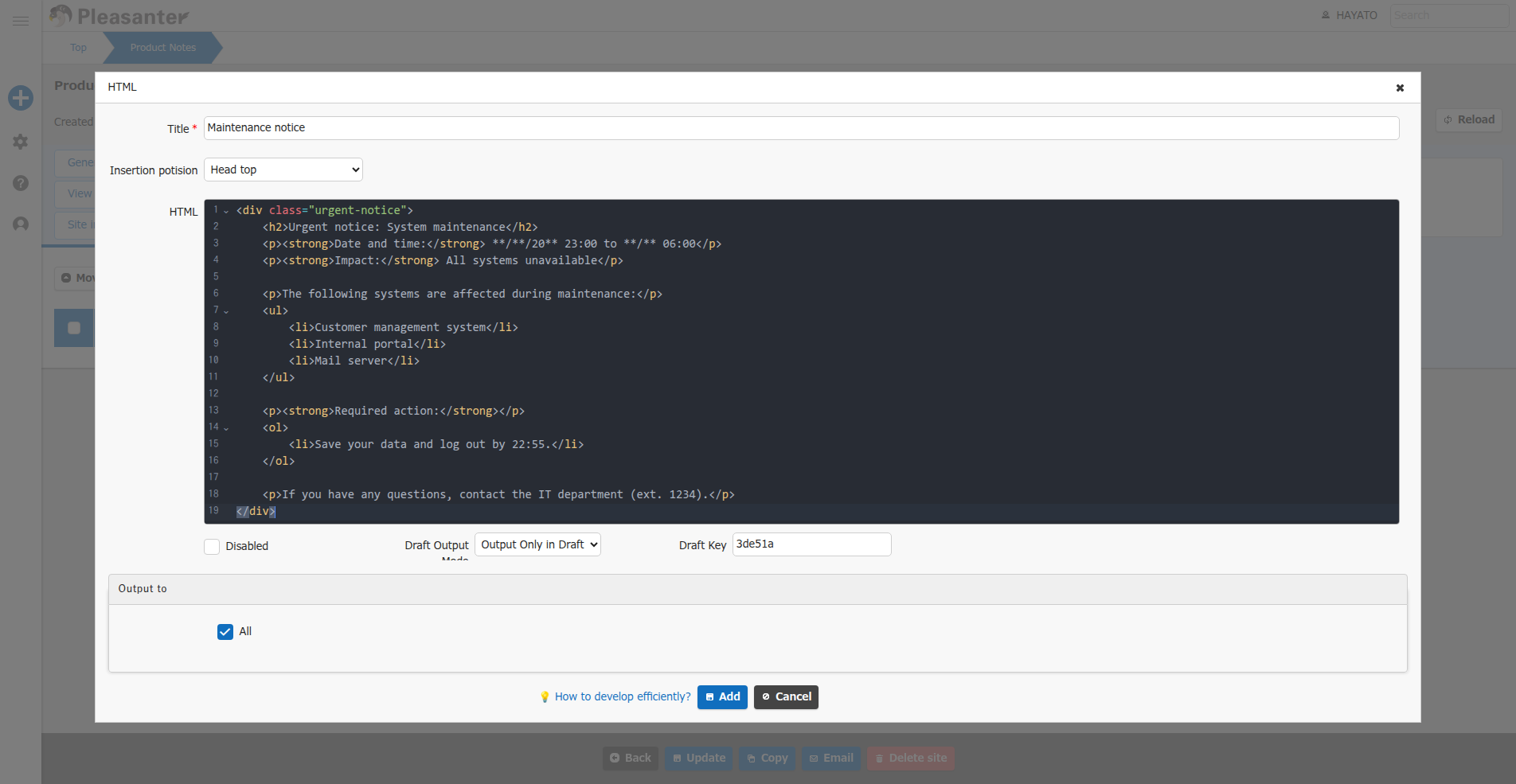
Task: Click the Copy button at bottom
Action: pyautogui.click(x=768, y=758)
